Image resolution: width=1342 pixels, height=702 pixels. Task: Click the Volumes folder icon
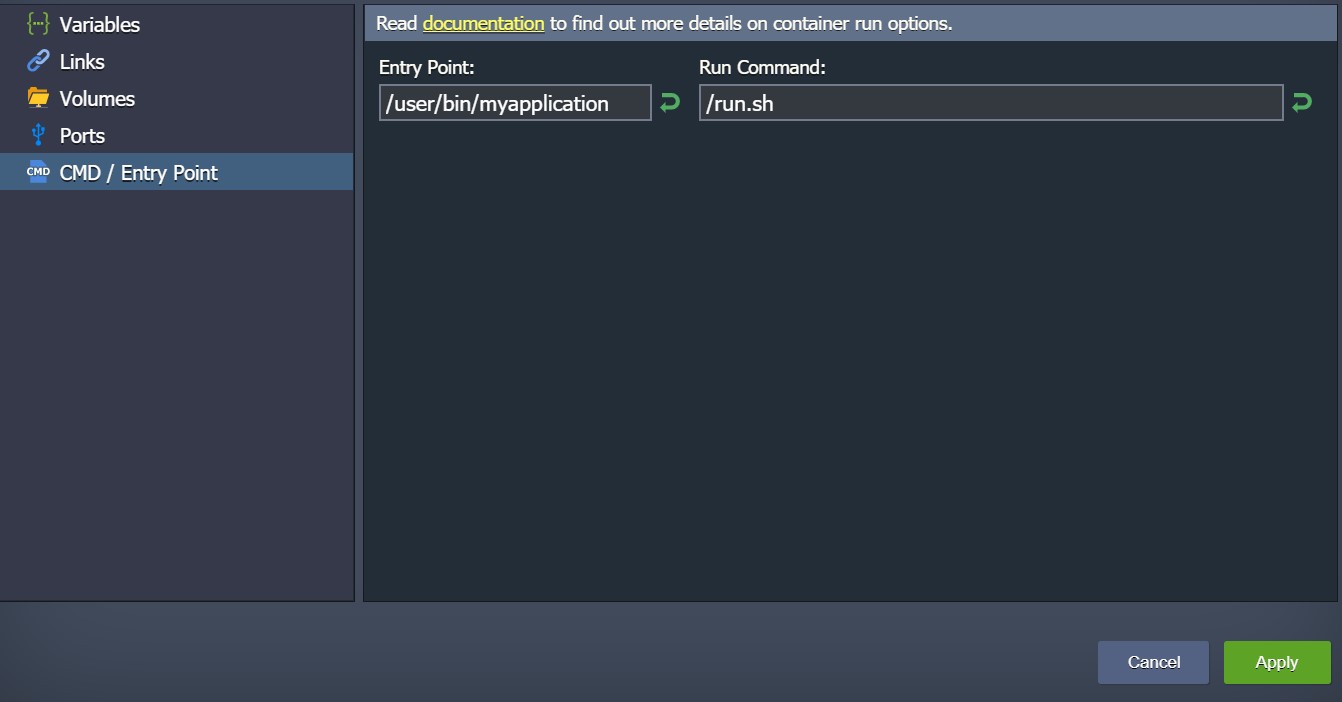(x=38, y=98)
